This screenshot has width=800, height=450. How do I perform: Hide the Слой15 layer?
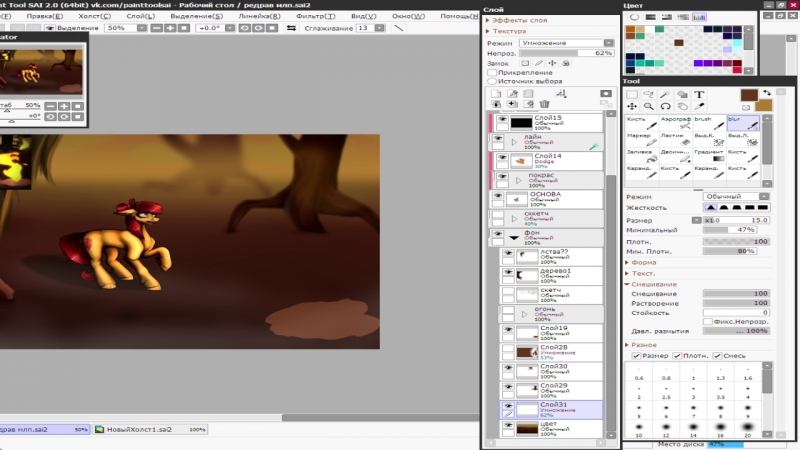click(502, 119)
